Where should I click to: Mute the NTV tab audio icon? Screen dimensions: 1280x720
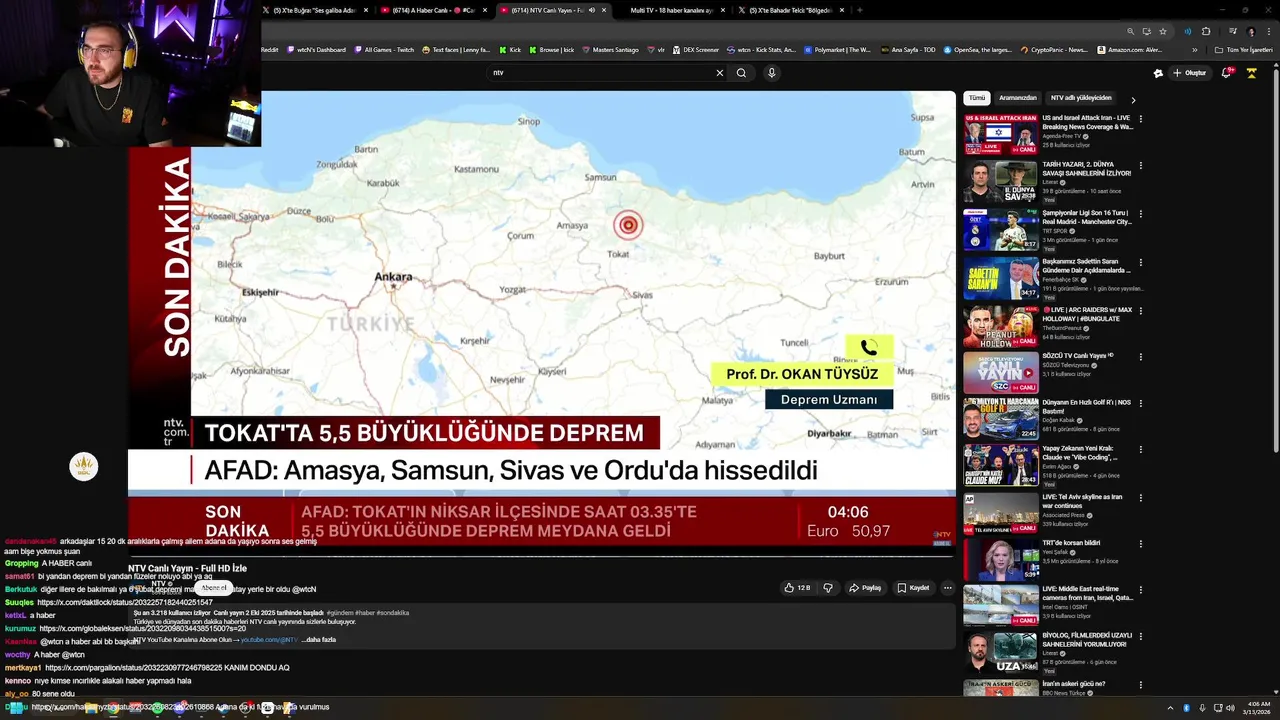pyautogui.click(x=591, y=10)
